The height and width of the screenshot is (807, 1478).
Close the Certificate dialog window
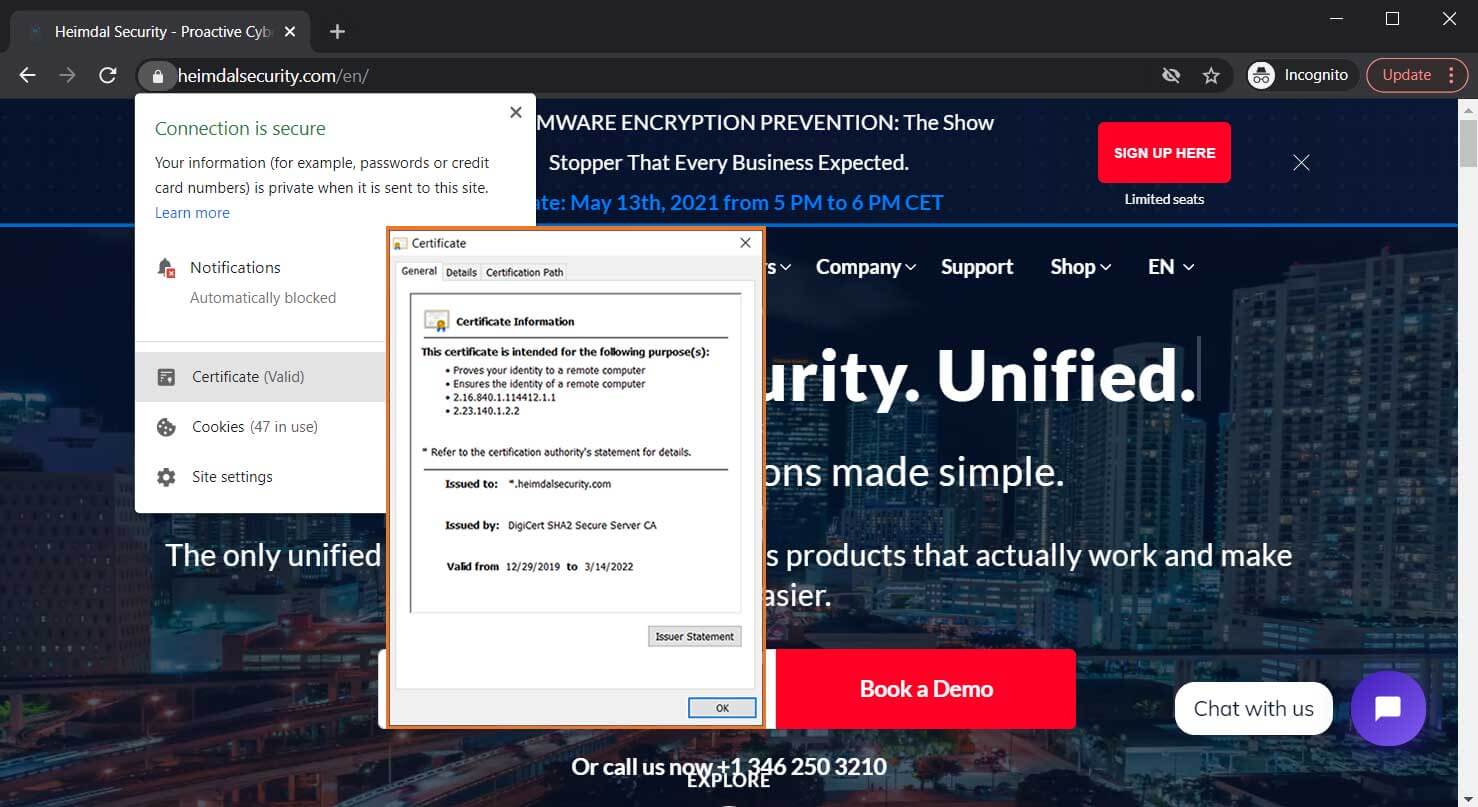coord(745,243)
